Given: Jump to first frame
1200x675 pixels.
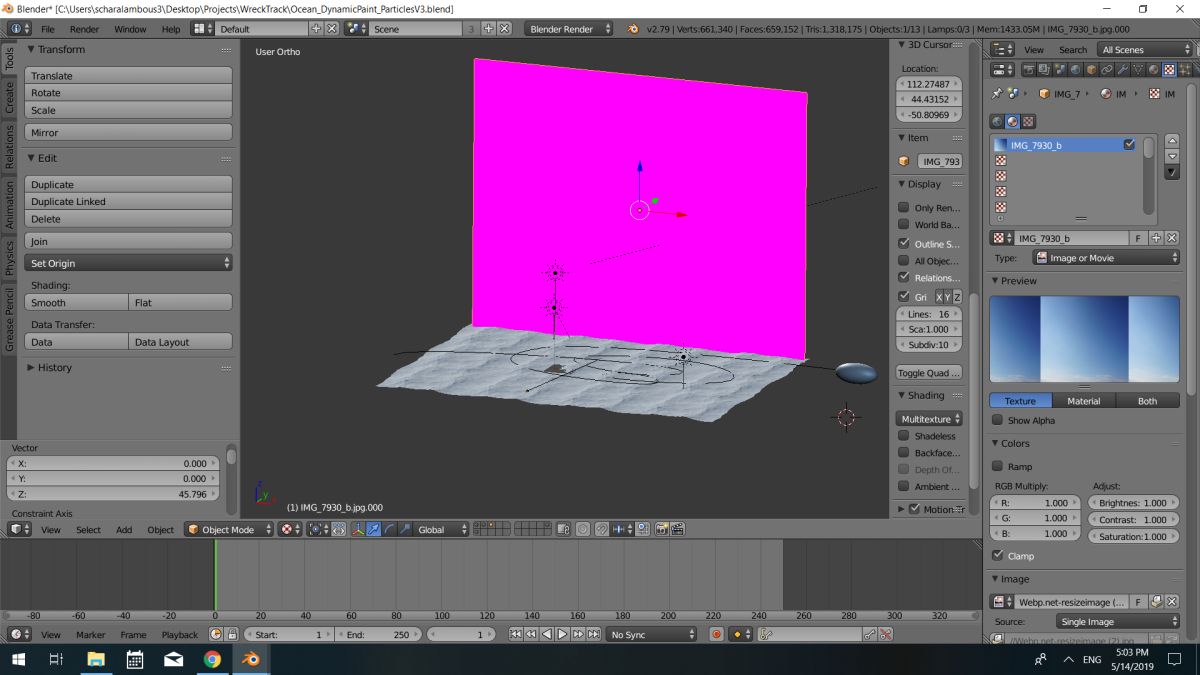Looking at the screenshot, I should 515,634.
